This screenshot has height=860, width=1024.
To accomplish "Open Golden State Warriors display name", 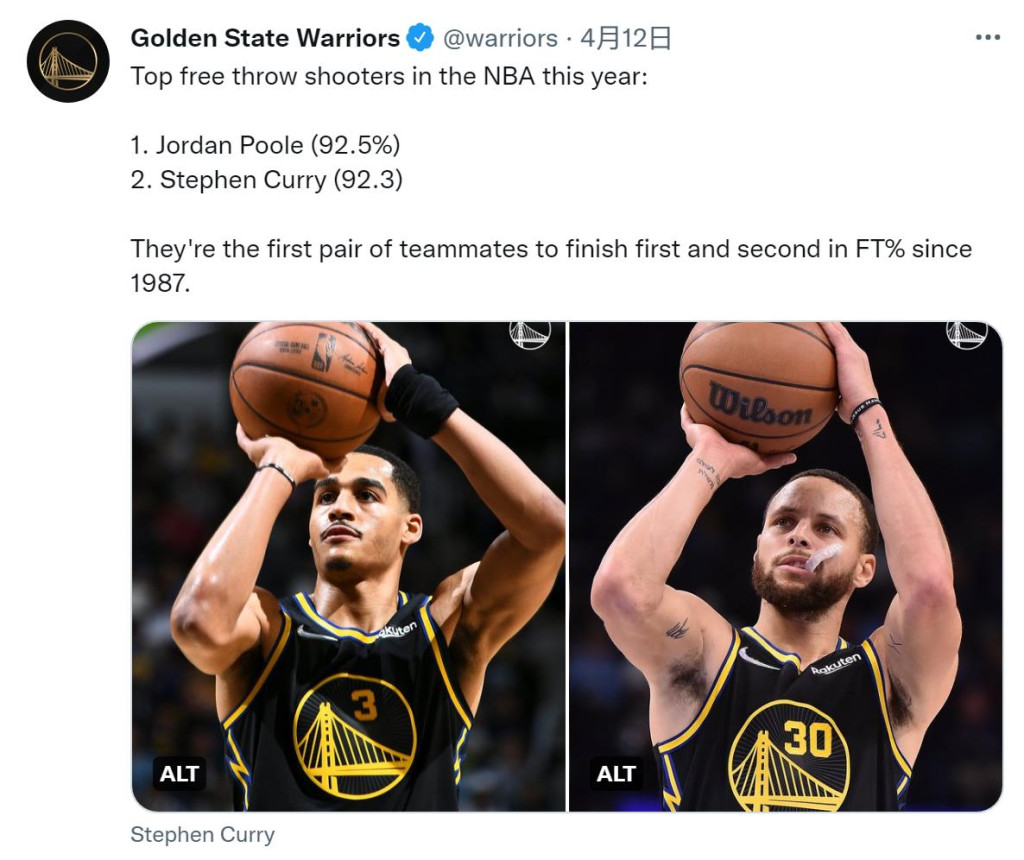I will point(265,38).
